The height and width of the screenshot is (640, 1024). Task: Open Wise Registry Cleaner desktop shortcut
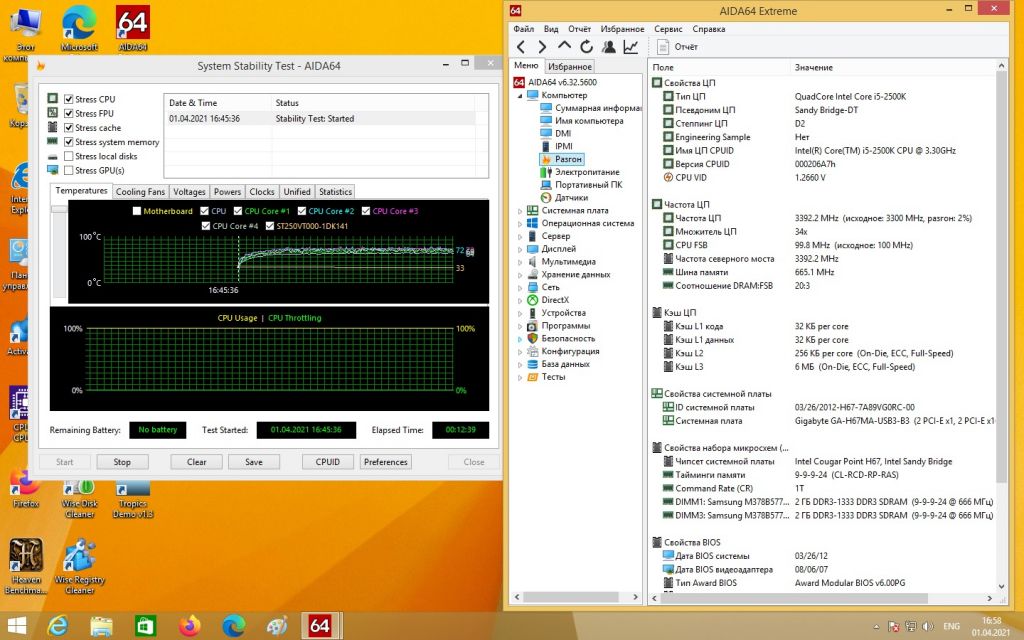80,566
